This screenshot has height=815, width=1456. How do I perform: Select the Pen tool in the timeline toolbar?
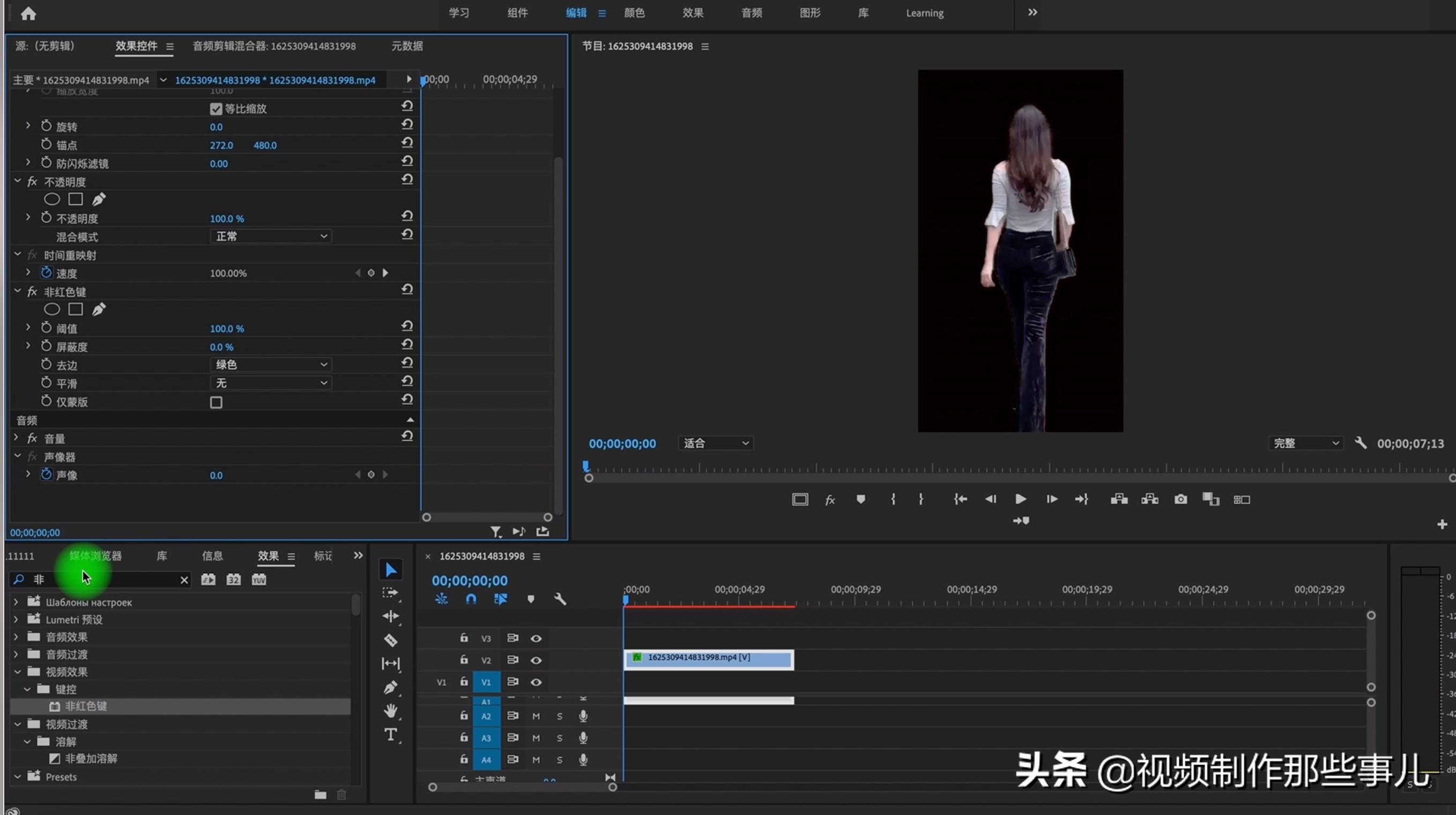(x=391, y=688)
